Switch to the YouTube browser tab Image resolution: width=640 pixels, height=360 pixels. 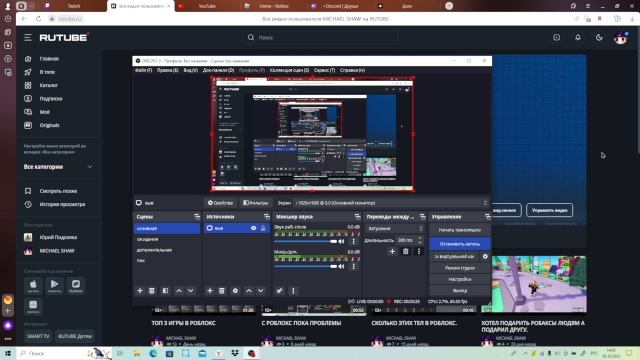click(x=207, y=6)
